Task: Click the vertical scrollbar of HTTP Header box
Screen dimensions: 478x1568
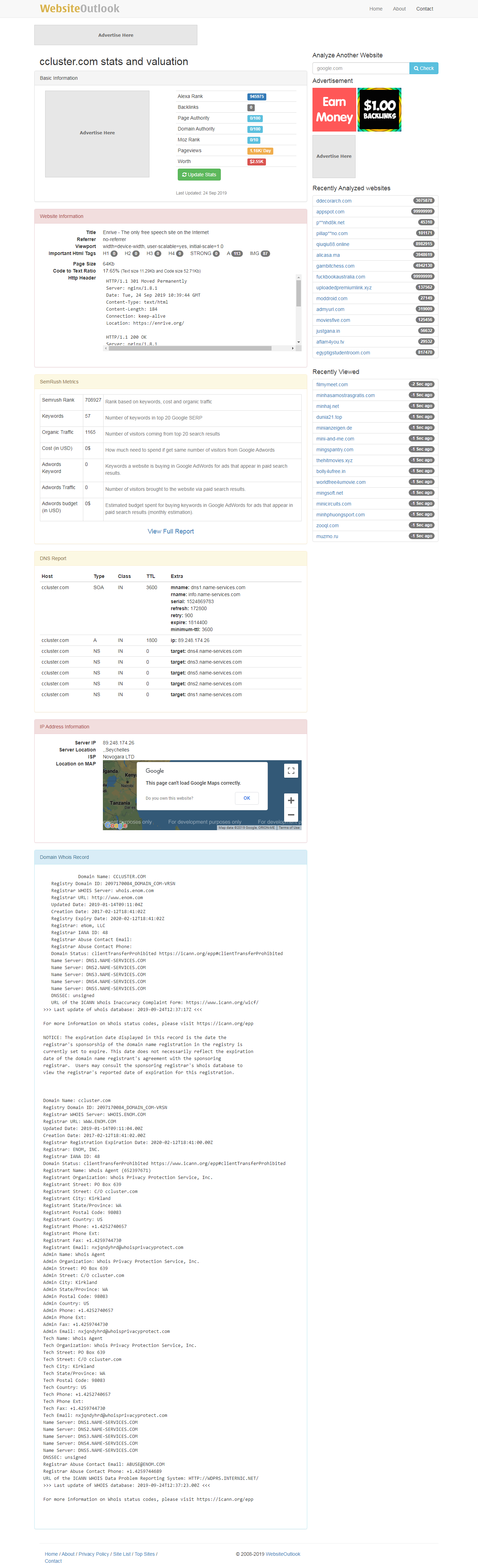Action: click(298, 294)
